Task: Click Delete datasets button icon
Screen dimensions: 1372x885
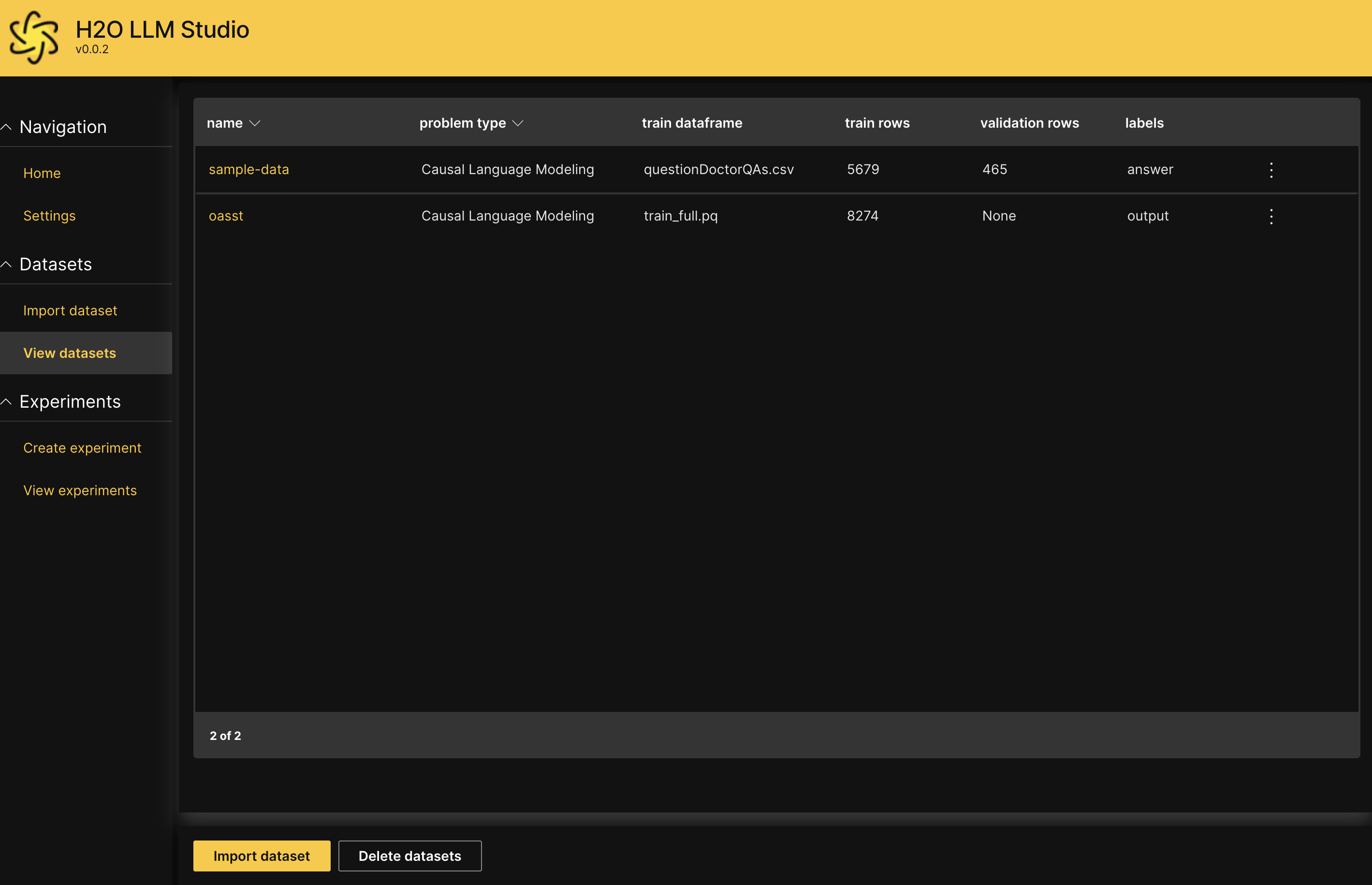Action: tap(410, 856)
